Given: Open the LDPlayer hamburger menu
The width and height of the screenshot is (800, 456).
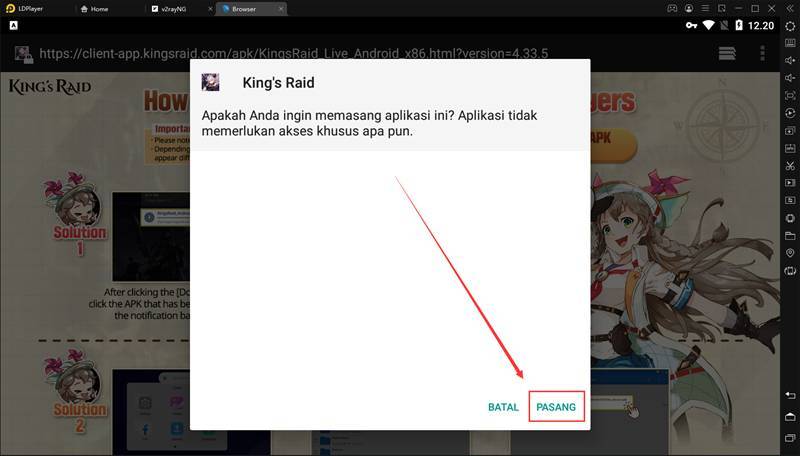Looking at the screenshot, I should coord(705,9).
